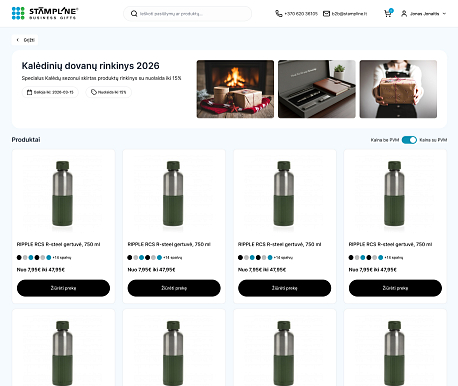The image size is (458, 386).
Task: Click the 'Produktai' section heading
Action: [26, 140]
